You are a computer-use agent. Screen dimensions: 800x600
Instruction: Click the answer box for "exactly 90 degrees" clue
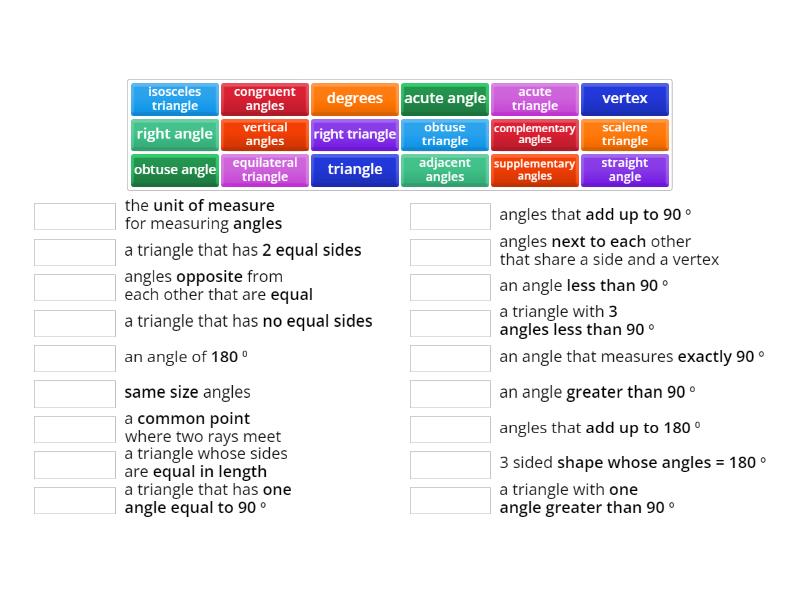coord(450,357)
